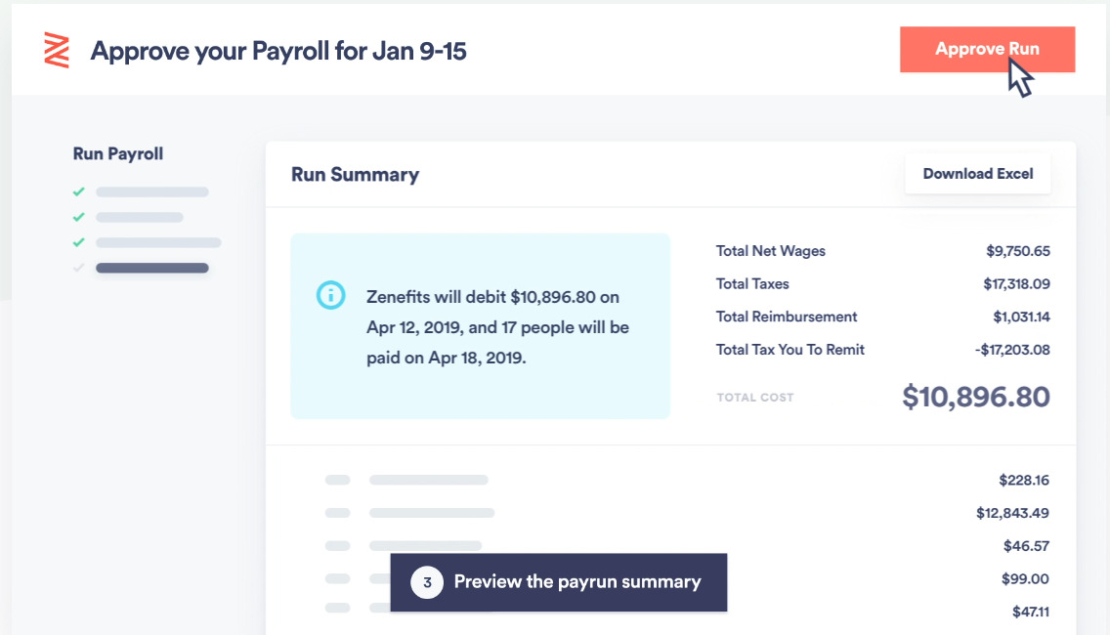
Task: Click the gray checkmark beside the active step
Action: [78, 267]
